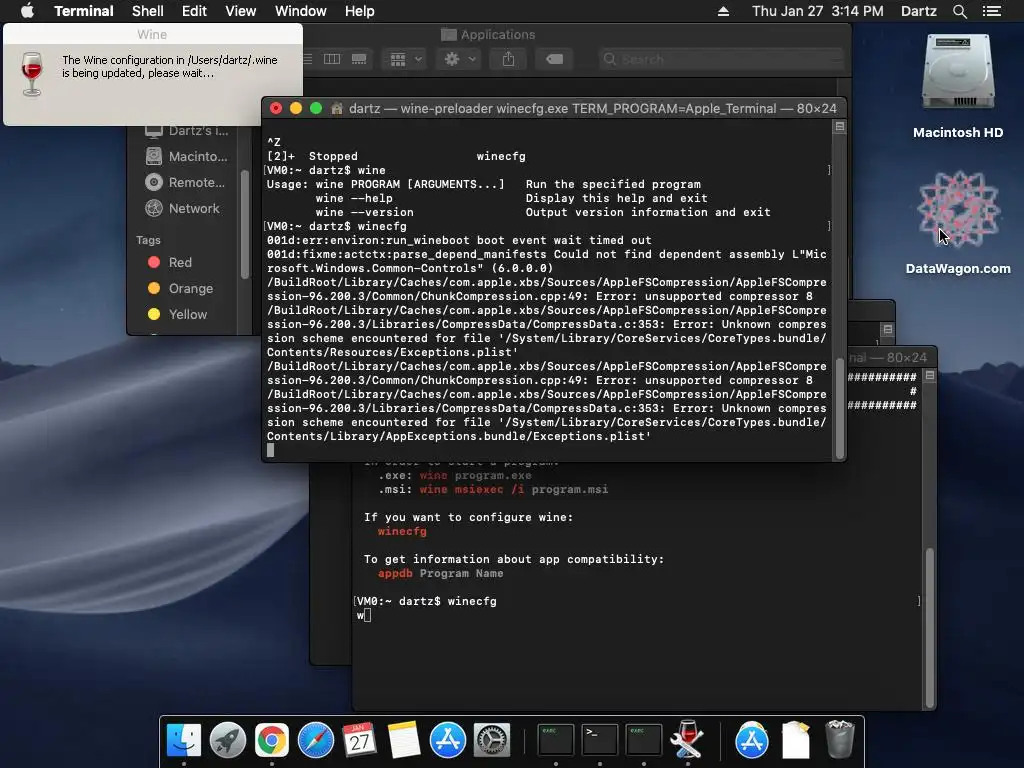Split the back 80×24 Terminal pane
1024x768 pixels.
point(930,376)
